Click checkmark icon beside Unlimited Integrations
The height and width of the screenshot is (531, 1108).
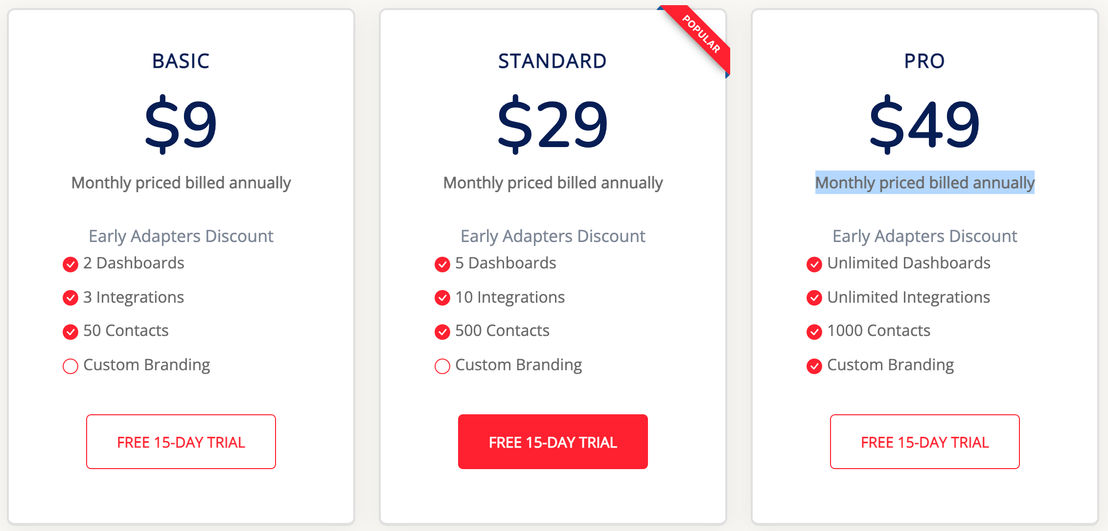(x=814, y=298)
